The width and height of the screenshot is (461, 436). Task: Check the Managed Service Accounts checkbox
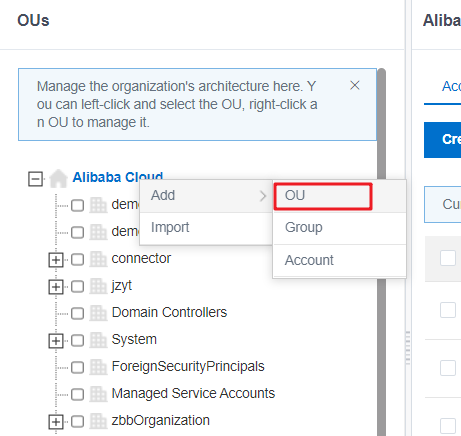click(77, 394)
